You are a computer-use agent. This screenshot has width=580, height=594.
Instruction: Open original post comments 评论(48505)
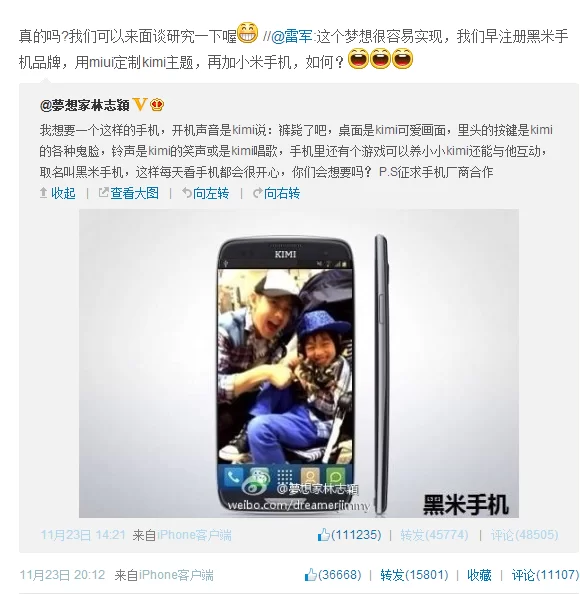(524, 535)
